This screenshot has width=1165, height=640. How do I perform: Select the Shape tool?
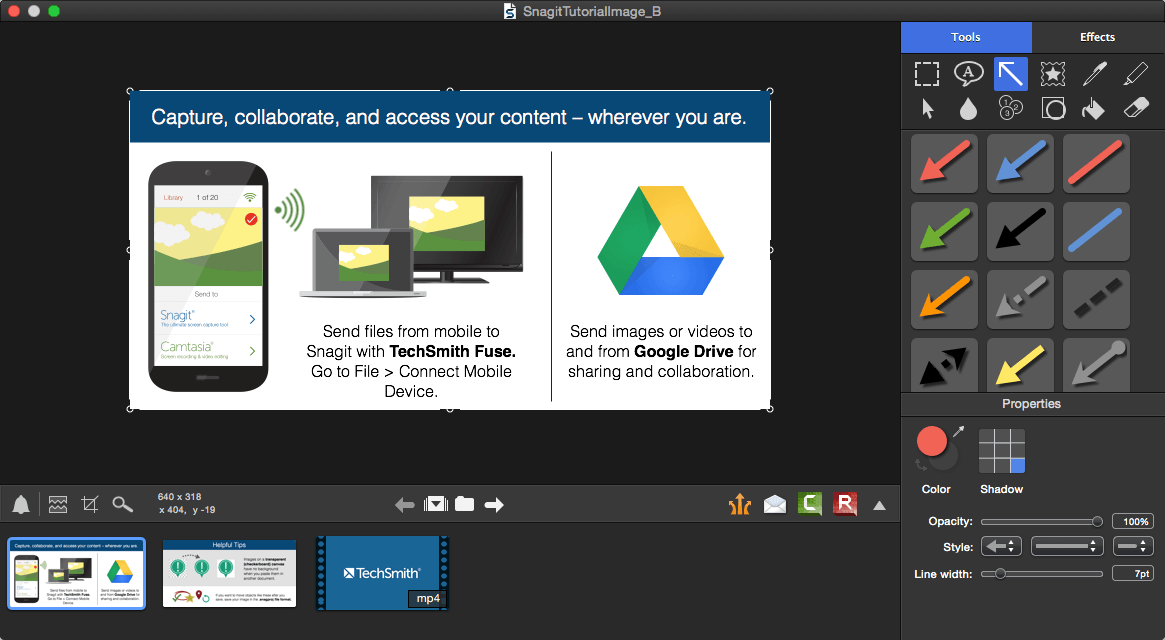point(1054,109)
